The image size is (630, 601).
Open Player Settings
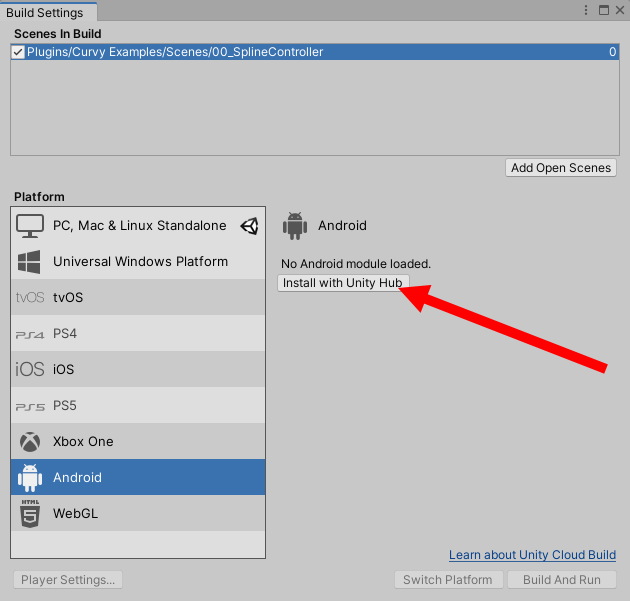(68, 580)
